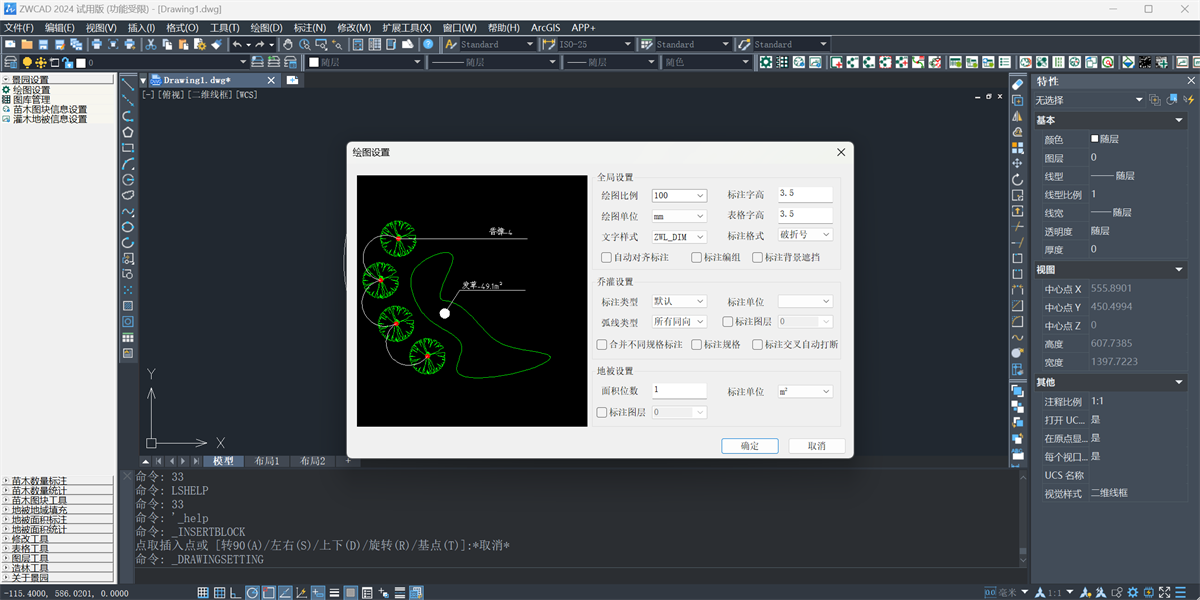This screenshot has width=1200, height=600.
Task: Click the 取消 button
Action: [x=817, y=446]
